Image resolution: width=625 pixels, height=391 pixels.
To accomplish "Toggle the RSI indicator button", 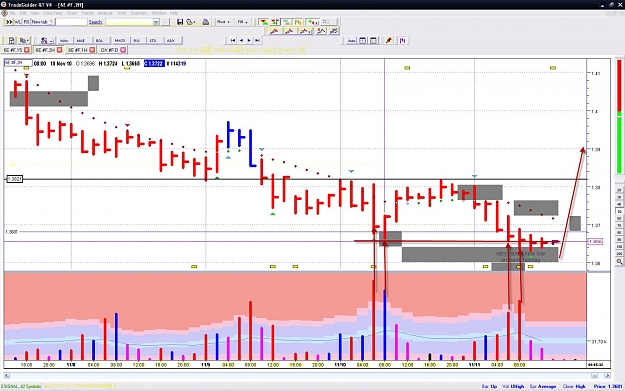I will click(x=137, y=40).
